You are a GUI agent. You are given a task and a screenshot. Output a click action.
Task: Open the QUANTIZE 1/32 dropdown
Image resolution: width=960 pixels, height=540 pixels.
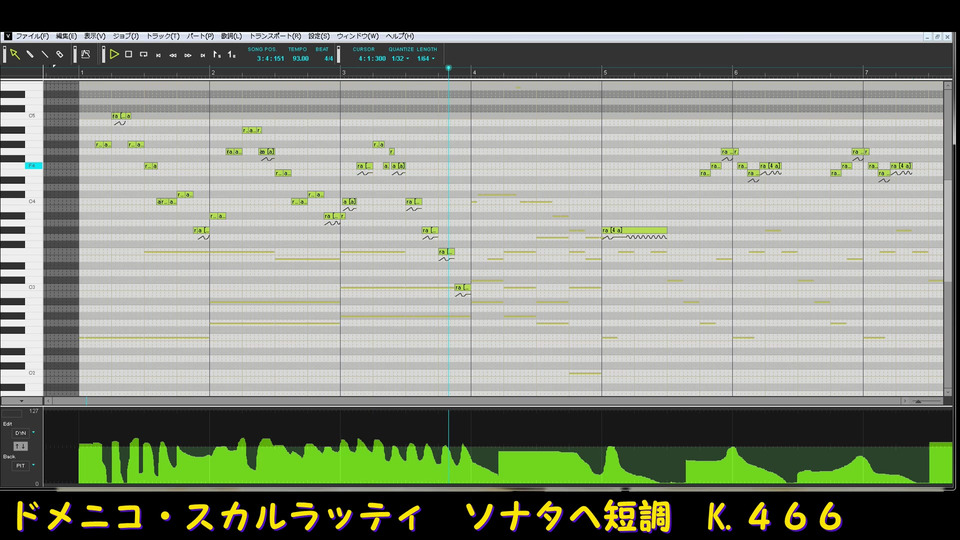(400, 59)
